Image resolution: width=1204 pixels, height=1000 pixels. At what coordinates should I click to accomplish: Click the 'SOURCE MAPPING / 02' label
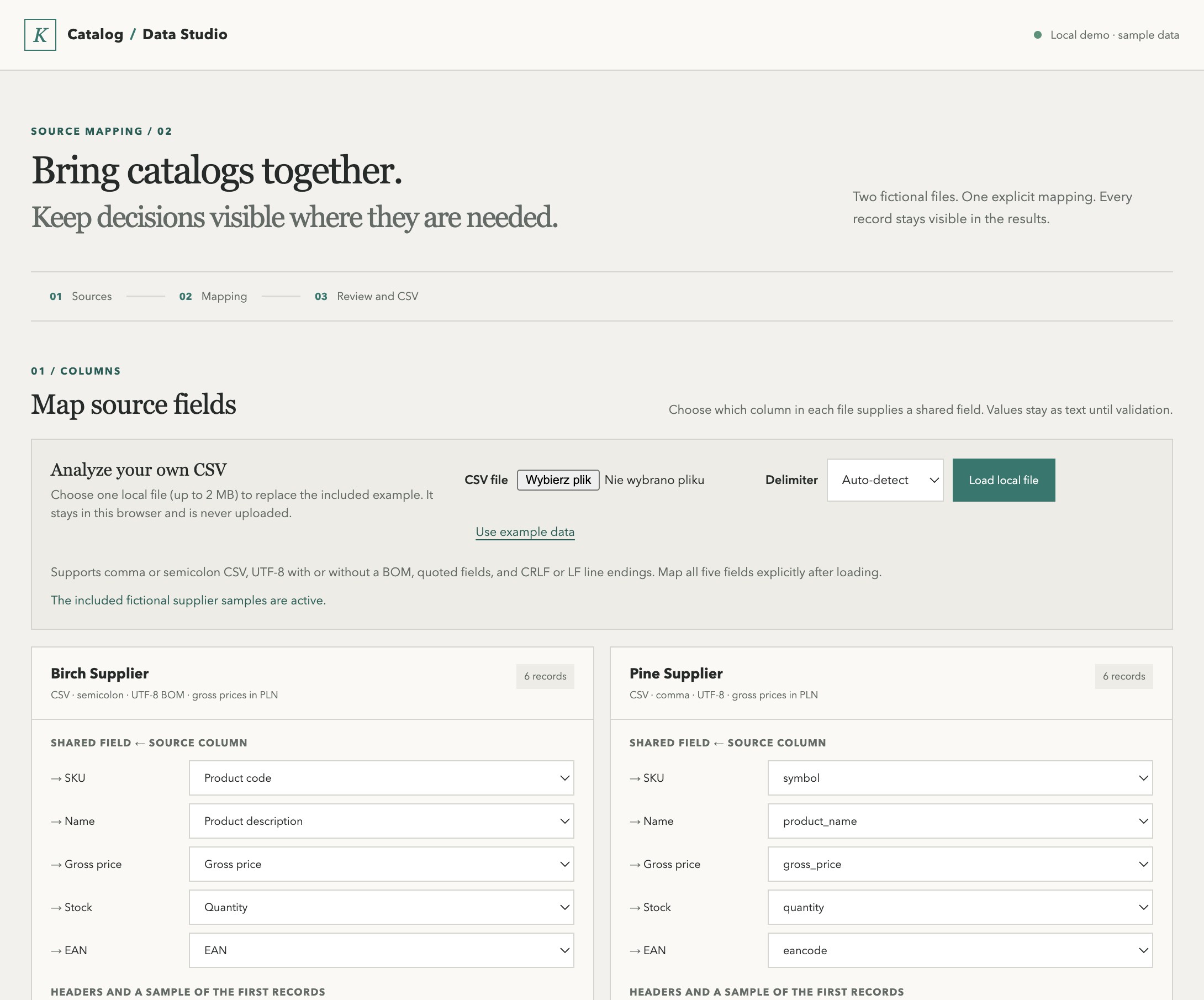click(x=102, y=131)
